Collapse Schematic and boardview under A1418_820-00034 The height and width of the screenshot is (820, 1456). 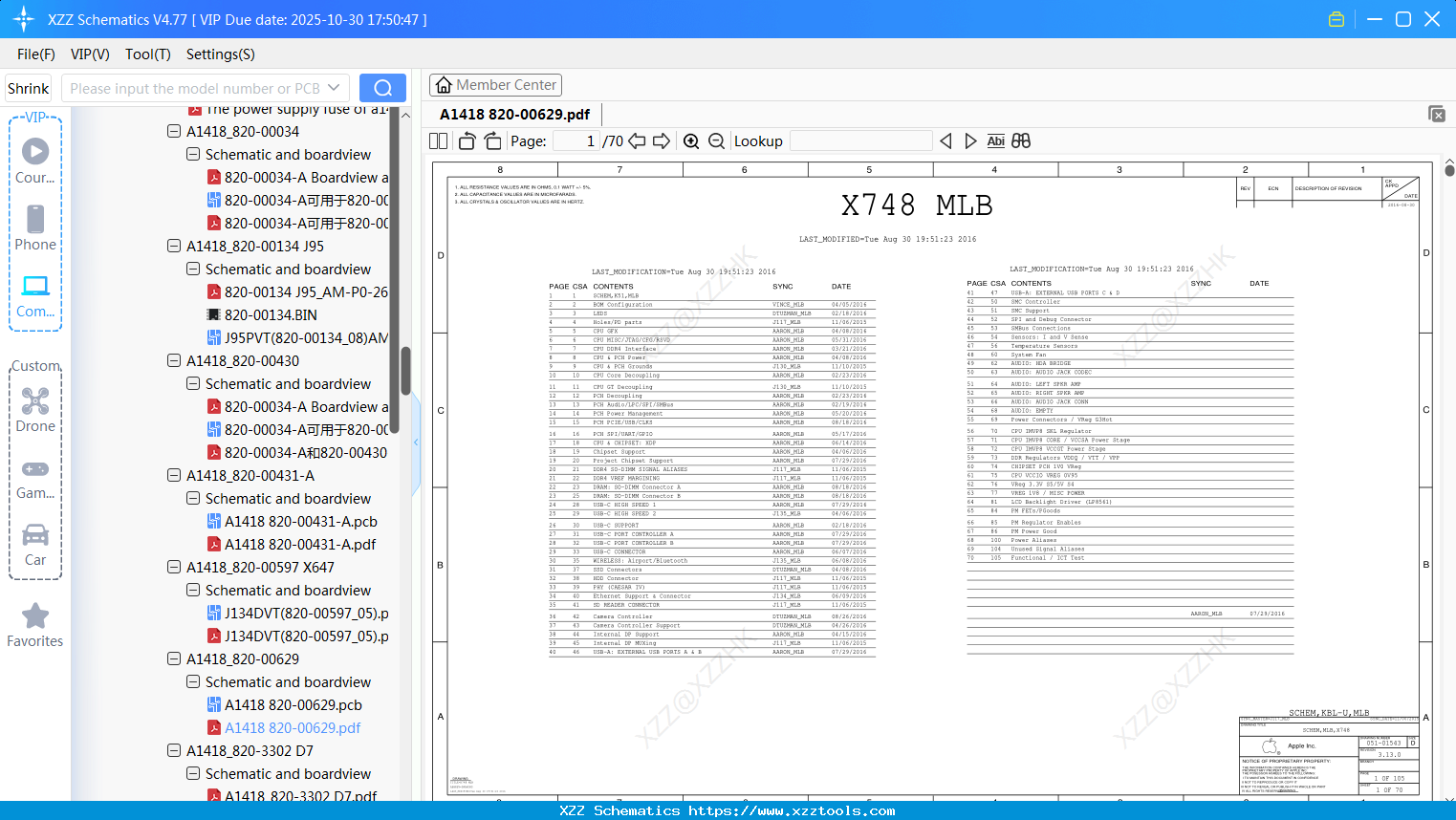point(193,155)
